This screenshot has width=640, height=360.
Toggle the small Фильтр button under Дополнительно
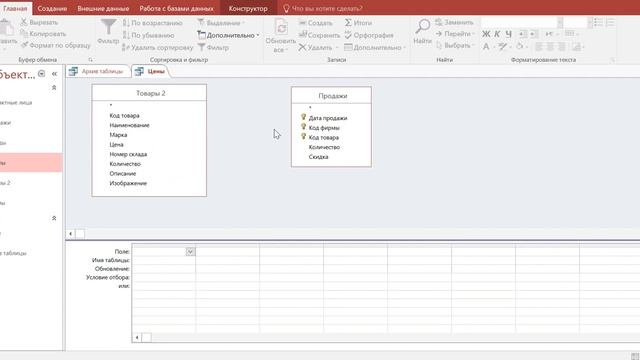coord(213,47)
